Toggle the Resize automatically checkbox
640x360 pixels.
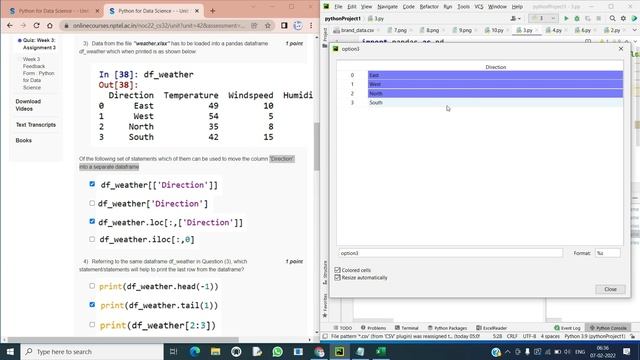pyautogui.click(x=338, y=278)
